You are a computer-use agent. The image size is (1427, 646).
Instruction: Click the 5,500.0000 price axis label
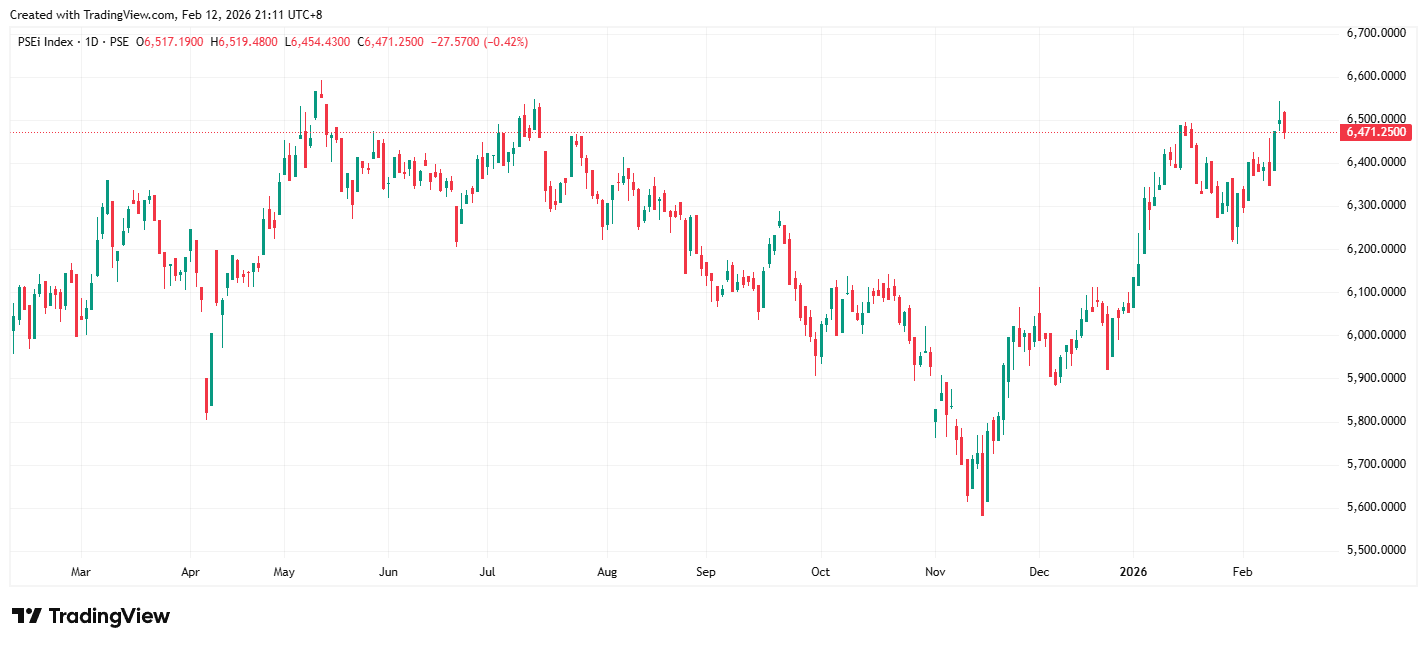[x=1377, y=551]
